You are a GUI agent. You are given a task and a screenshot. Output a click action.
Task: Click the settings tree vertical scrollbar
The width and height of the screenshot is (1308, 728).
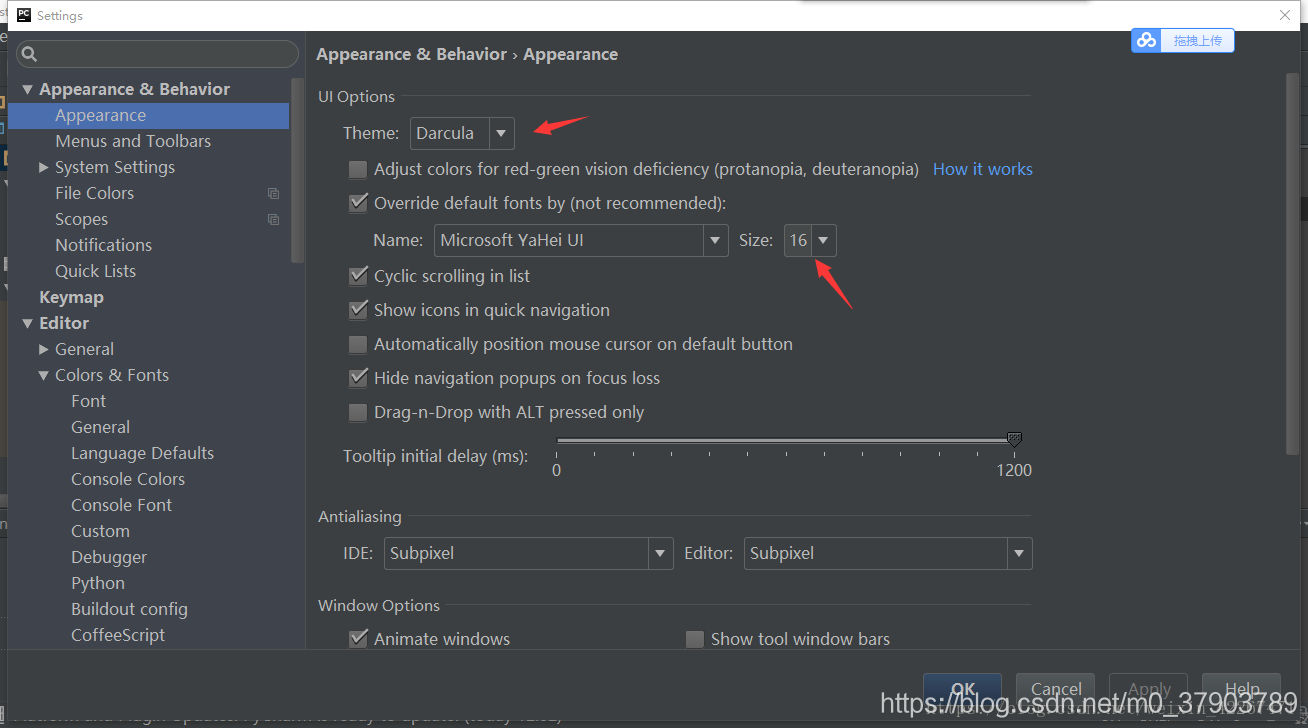(x=297, y=170)
